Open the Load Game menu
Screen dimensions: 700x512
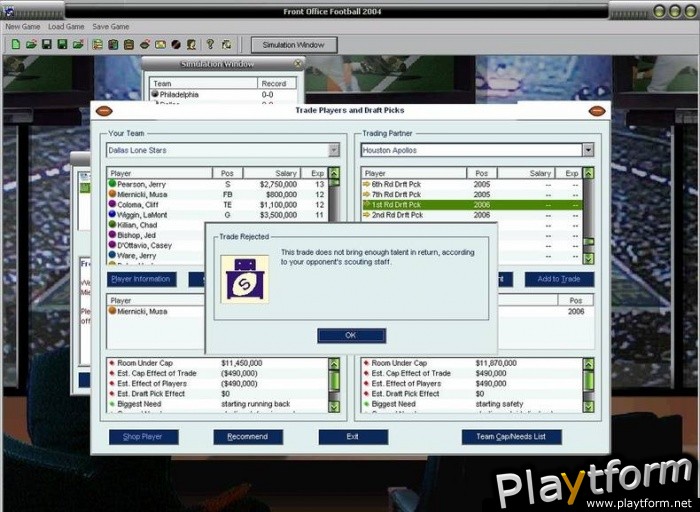pos(66,27)
